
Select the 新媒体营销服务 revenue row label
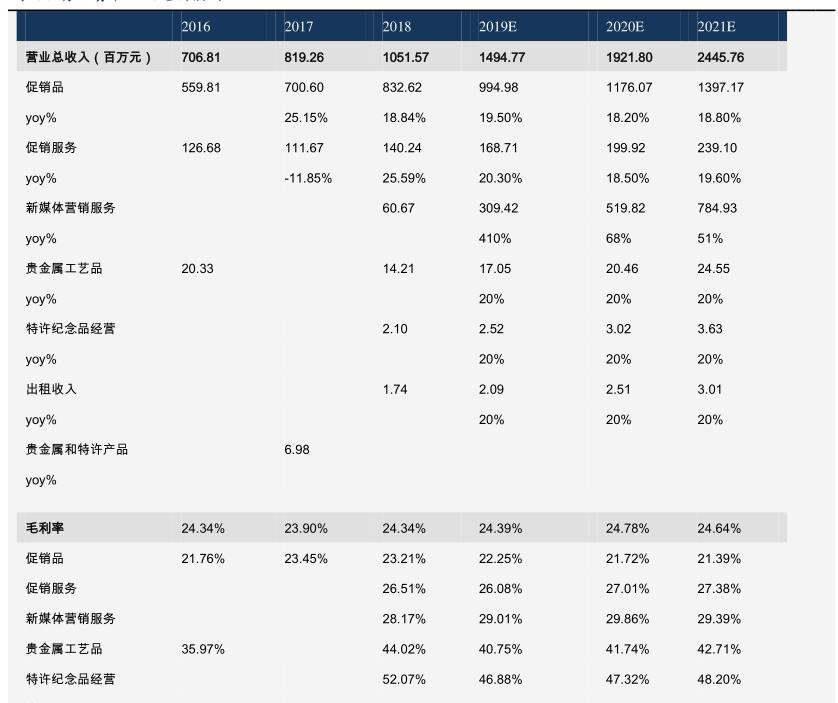pyautogui.click(x=70, y=208)
